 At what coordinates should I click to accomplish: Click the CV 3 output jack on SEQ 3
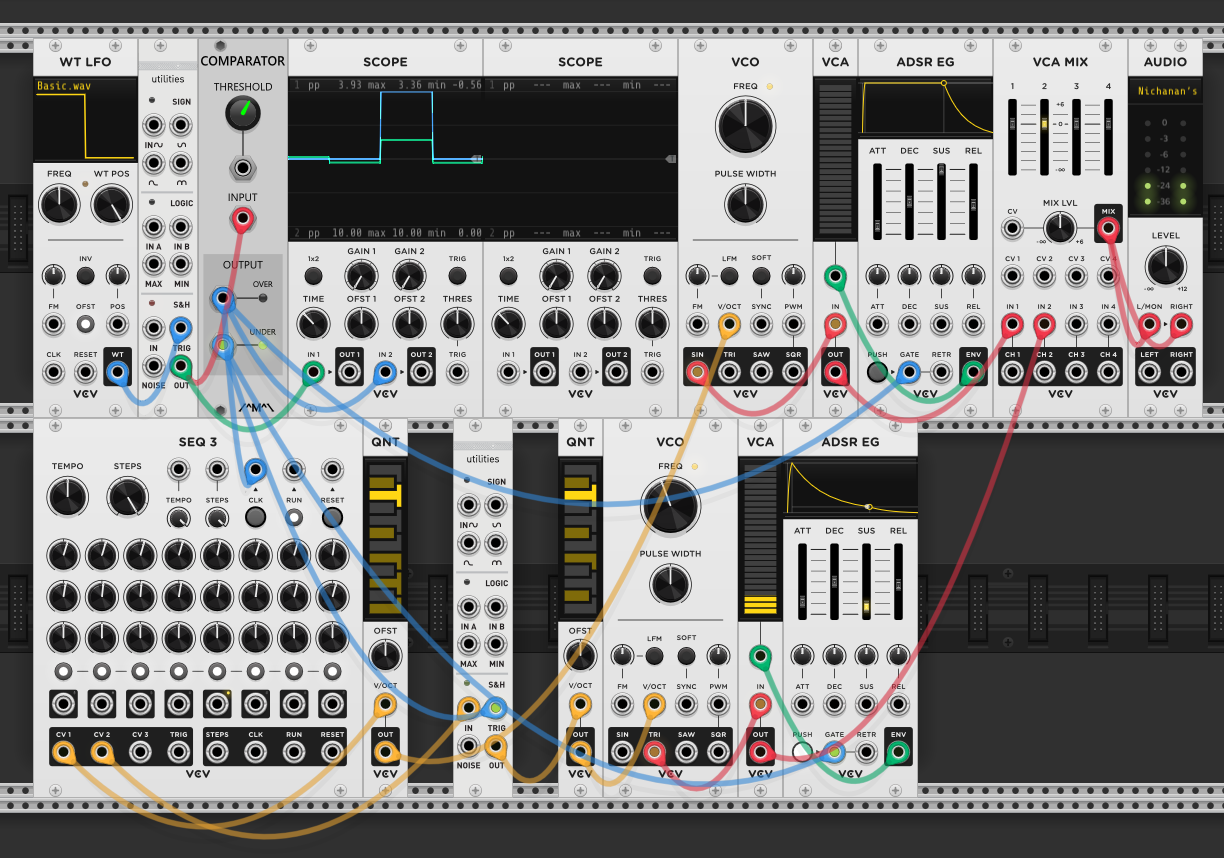(x=140, y=753)
